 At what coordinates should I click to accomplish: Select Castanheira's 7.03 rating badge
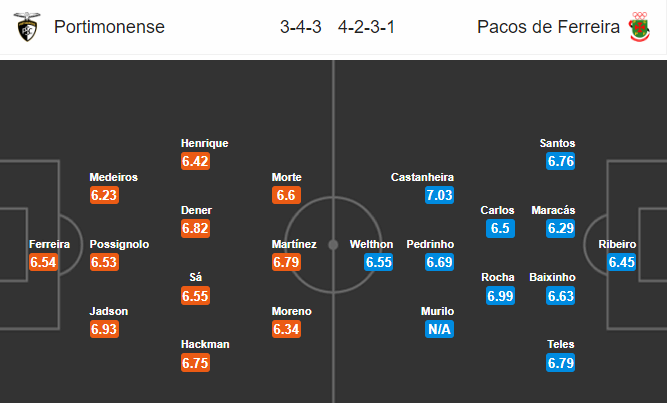439,195
